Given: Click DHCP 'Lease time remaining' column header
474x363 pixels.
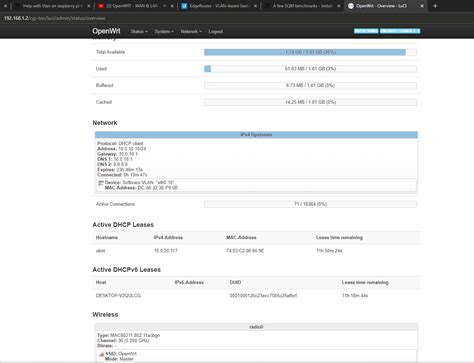Looking at the screenshot, I should click(x=339, y=237).
